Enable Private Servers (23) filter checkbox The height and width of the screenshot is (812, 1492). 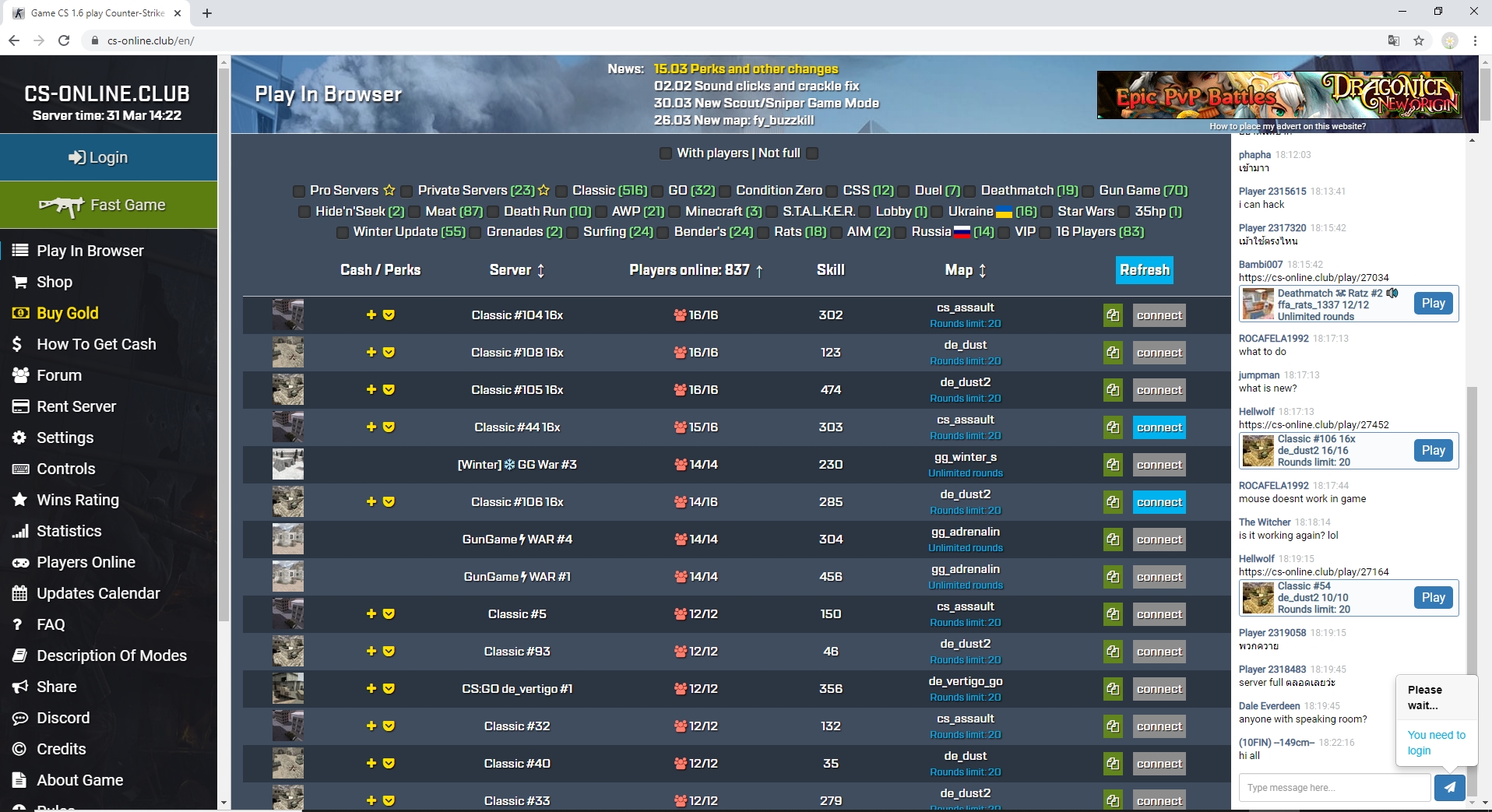[406, 191]
